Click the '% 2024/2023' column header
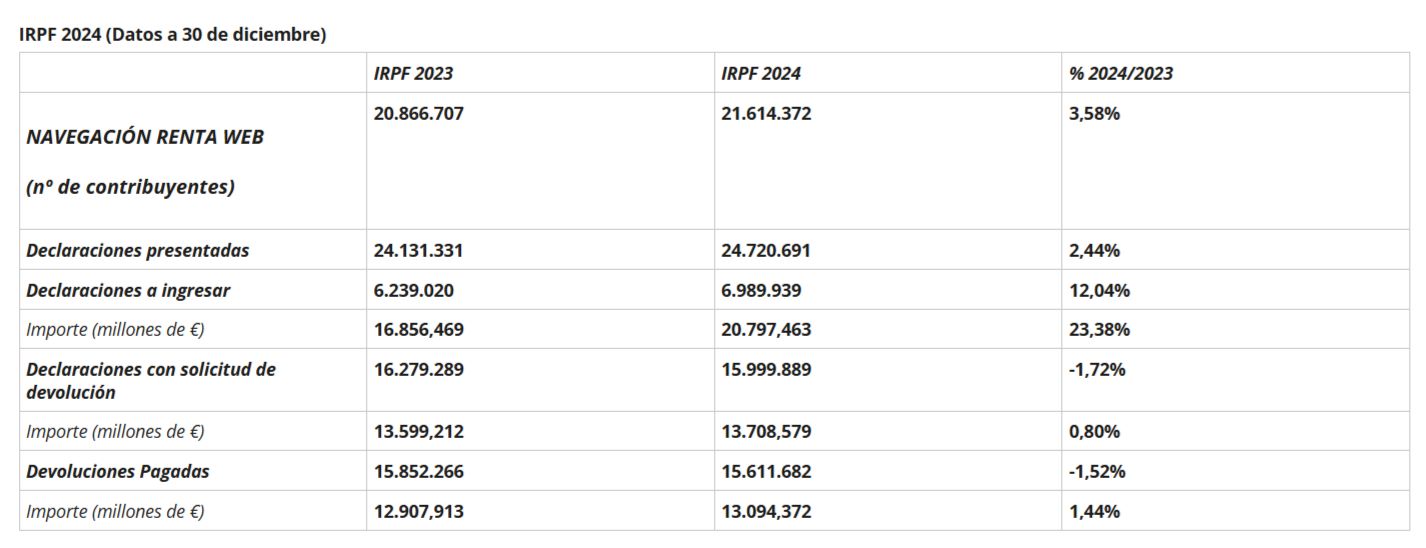 coord(1121,73)
